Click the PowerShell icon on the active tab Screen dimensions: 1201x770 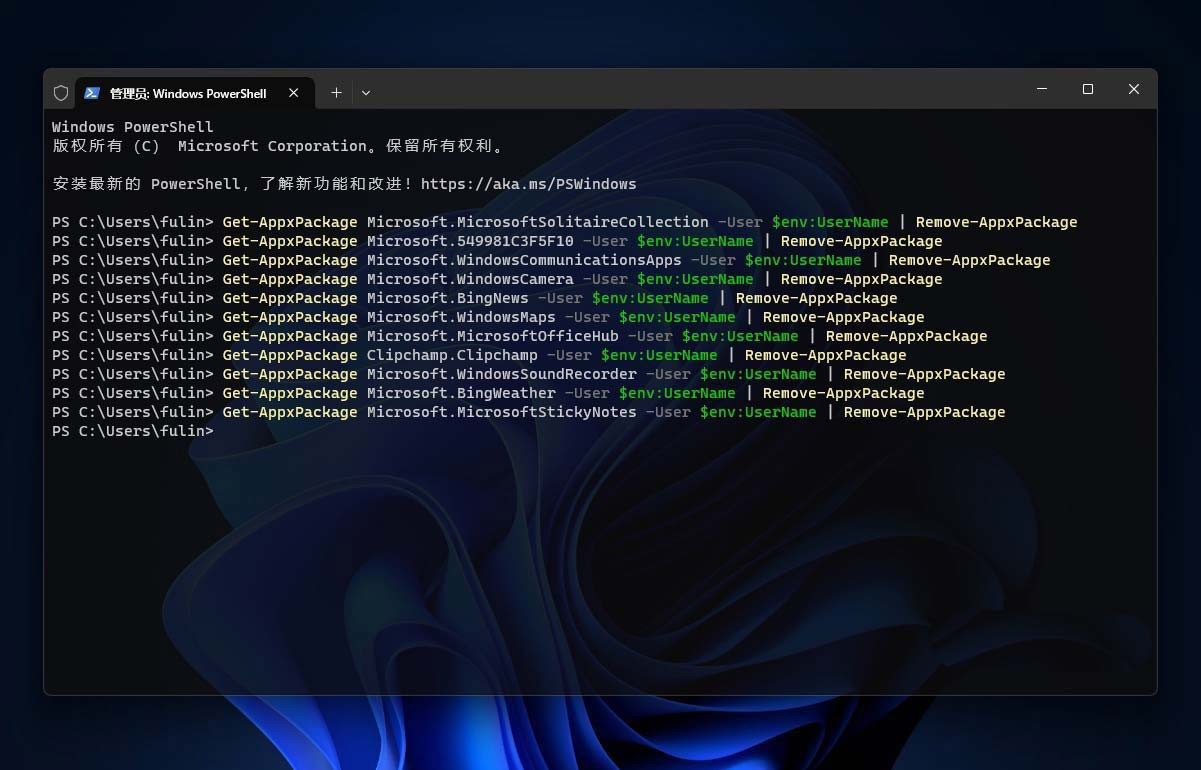click(93, 92)
